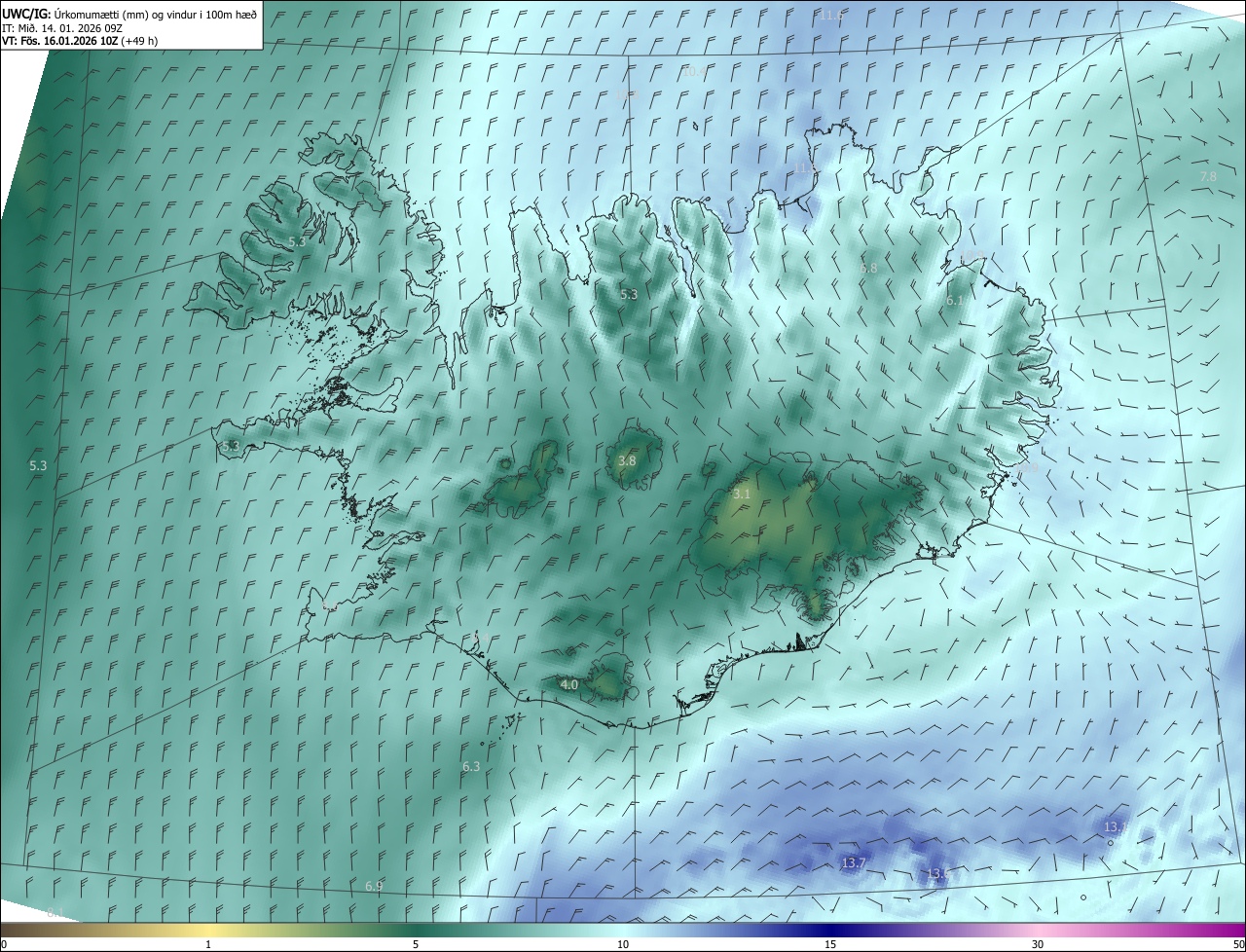
Task: Click the 30 tick on color scale
Action: (x=1038, y=944)
